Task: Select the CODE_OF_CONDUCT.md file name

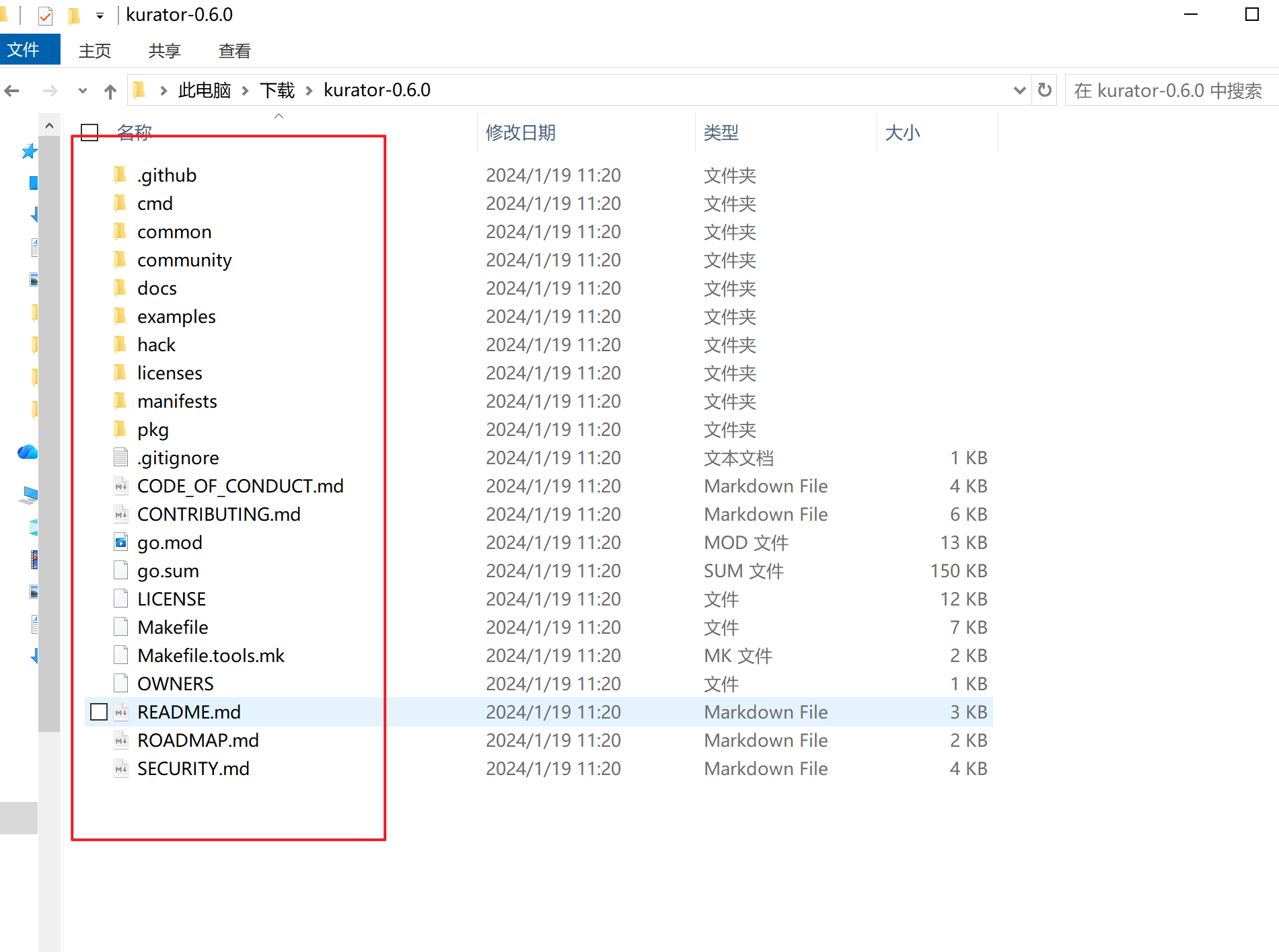Action: 240,486
